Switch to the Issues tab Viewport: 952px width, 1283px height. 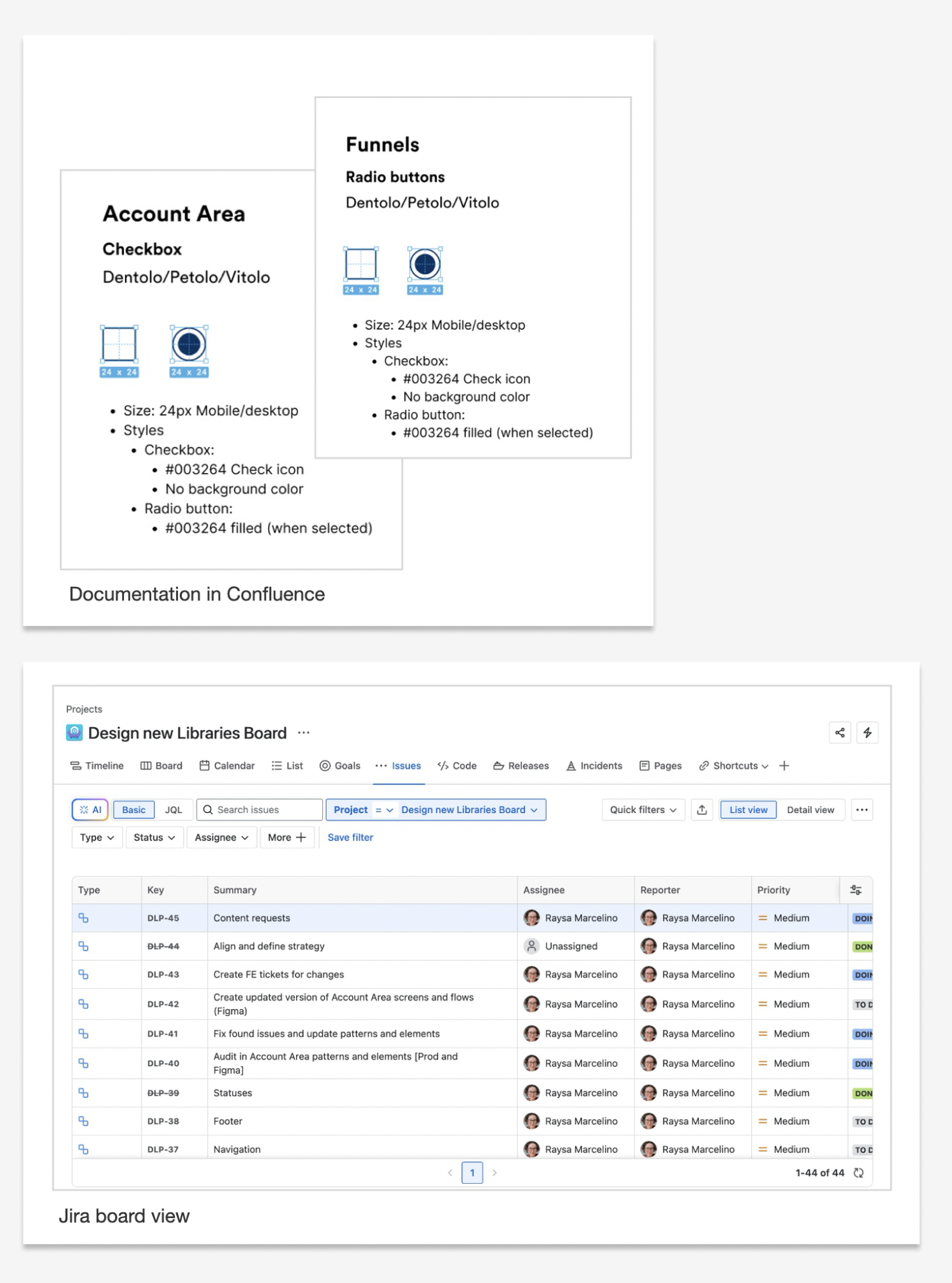[x=398, y=765]
